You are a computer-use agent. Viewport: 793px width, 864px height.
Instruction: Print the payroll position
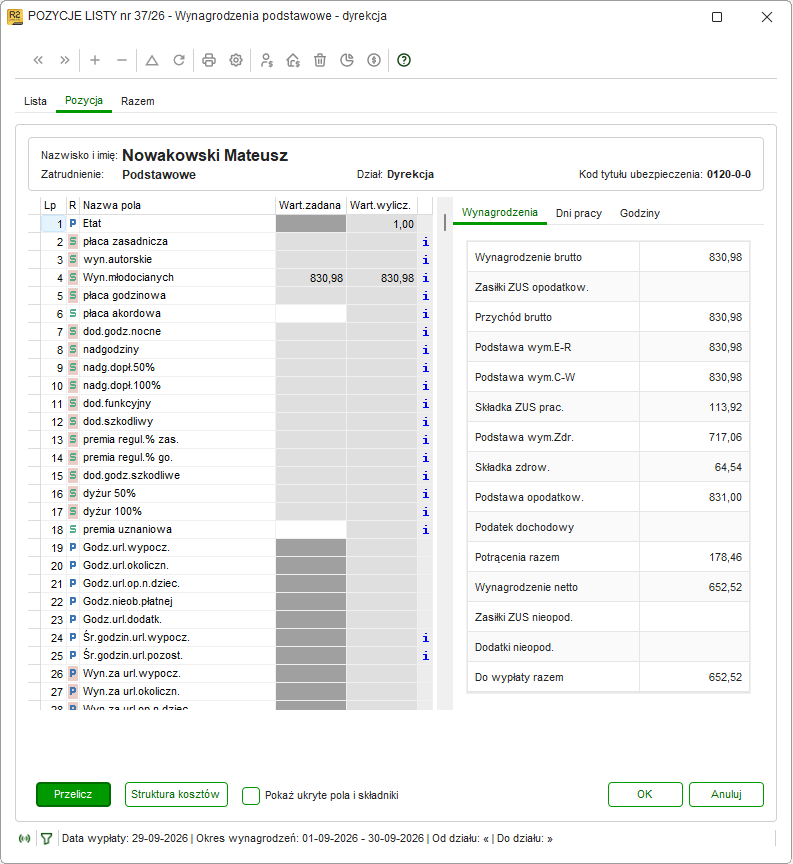click(x=209, y=60)
